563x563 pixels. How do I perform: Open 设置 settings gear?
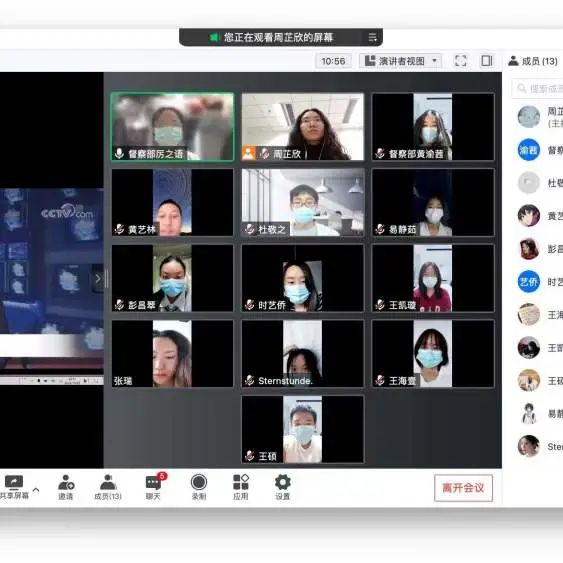pos(283,482)
